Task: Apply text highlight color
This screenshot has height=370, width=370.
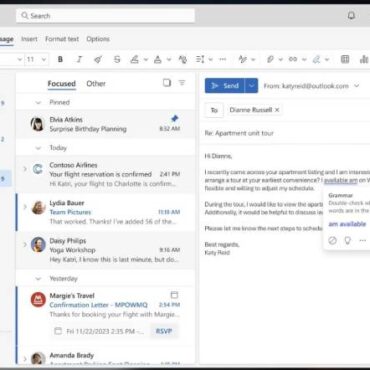Action: [134, 59]
